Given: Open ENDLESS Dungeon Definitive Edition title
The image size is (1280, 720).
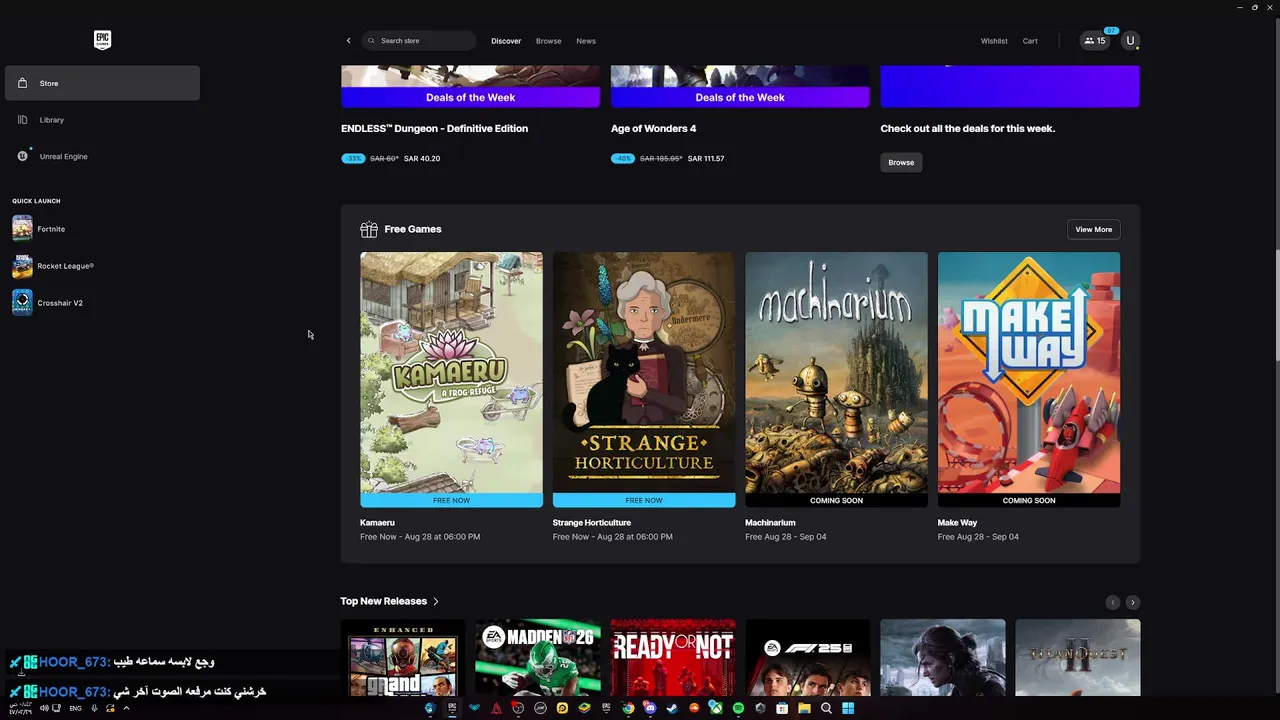Looking at the screenshot, I should click(434, 128).
